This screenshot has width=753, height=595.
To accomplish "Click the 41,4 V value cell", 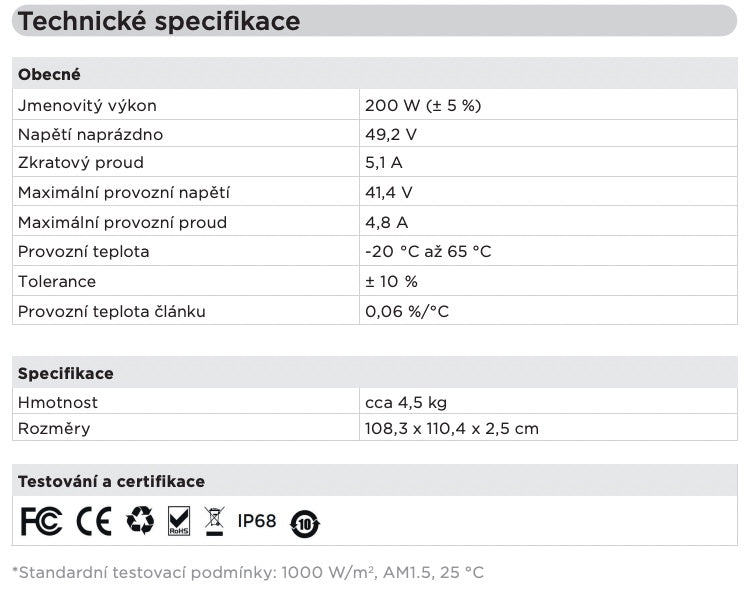I will 548,192.
